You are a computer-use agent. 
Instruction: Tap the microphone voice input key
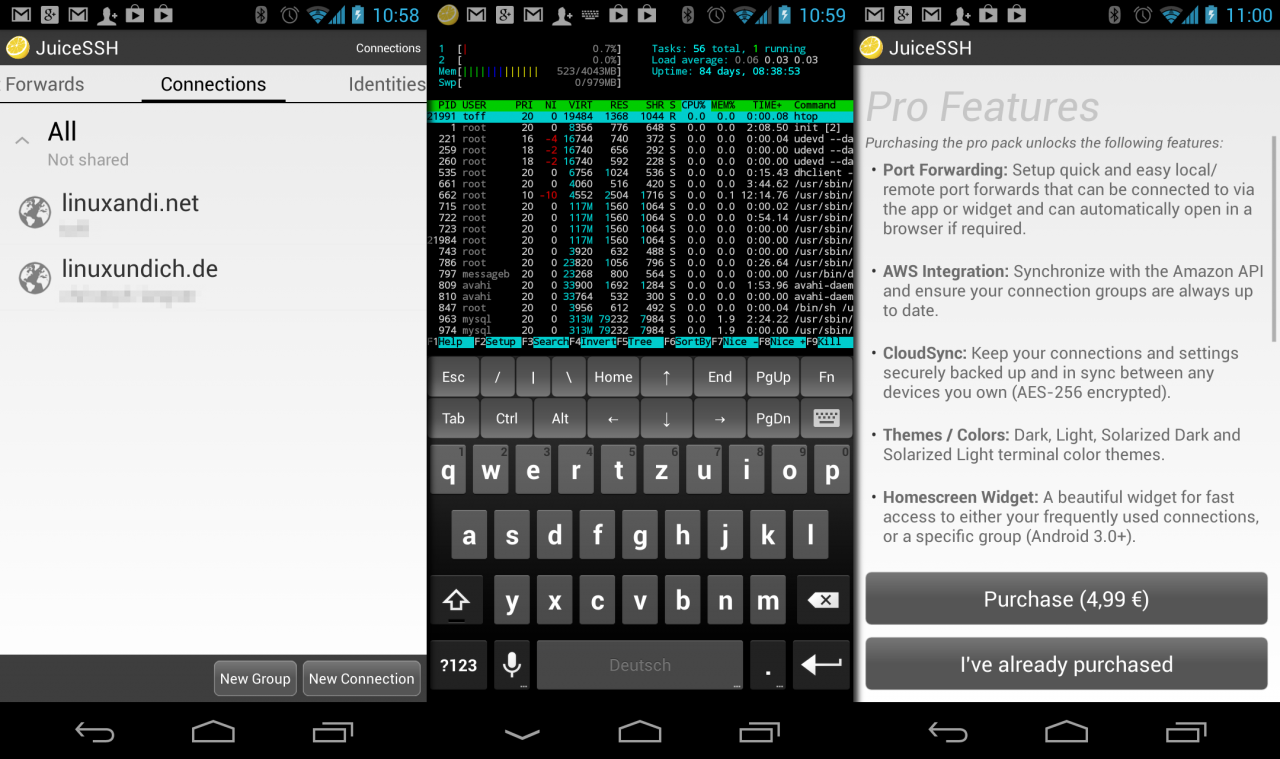(512, 664)
